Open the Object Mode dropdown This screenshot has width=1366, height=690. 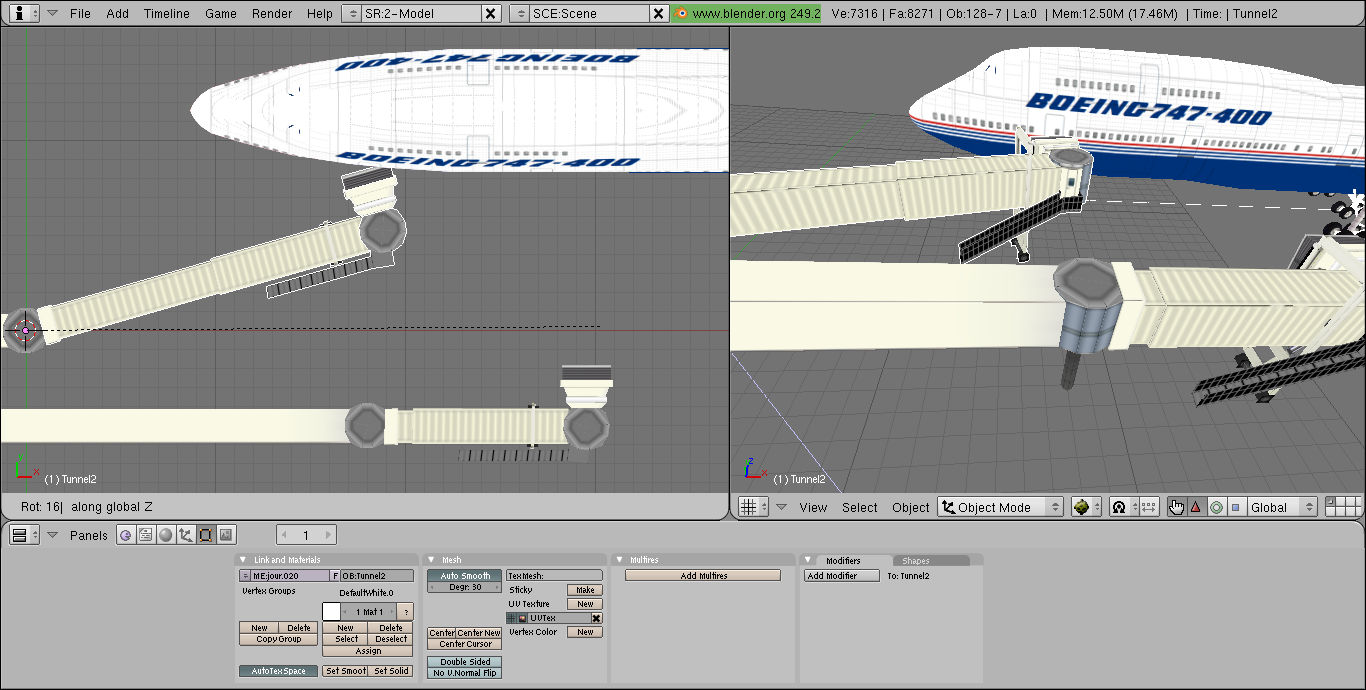coord(1000,507)
